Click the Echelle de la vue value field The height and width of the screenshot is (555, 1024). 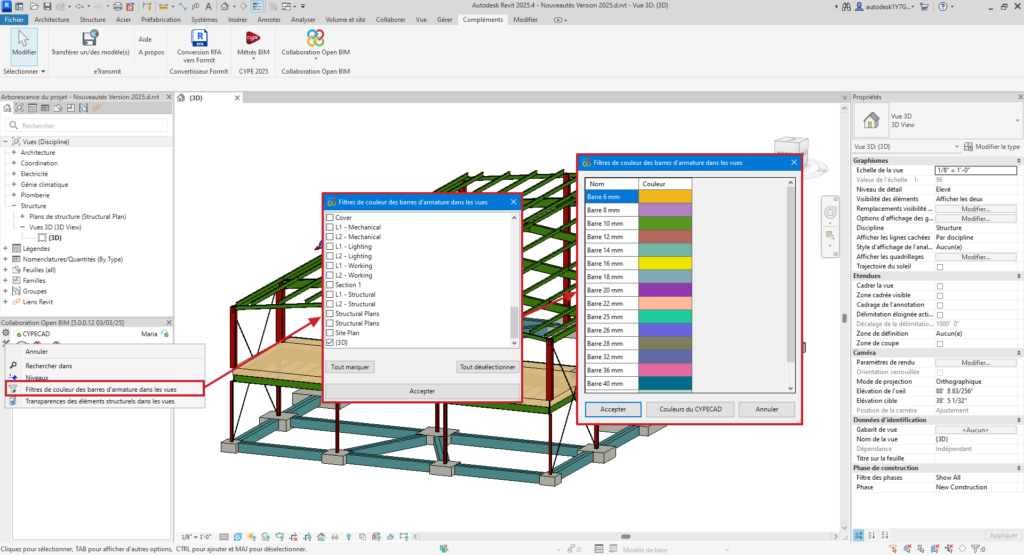point(976,170)
